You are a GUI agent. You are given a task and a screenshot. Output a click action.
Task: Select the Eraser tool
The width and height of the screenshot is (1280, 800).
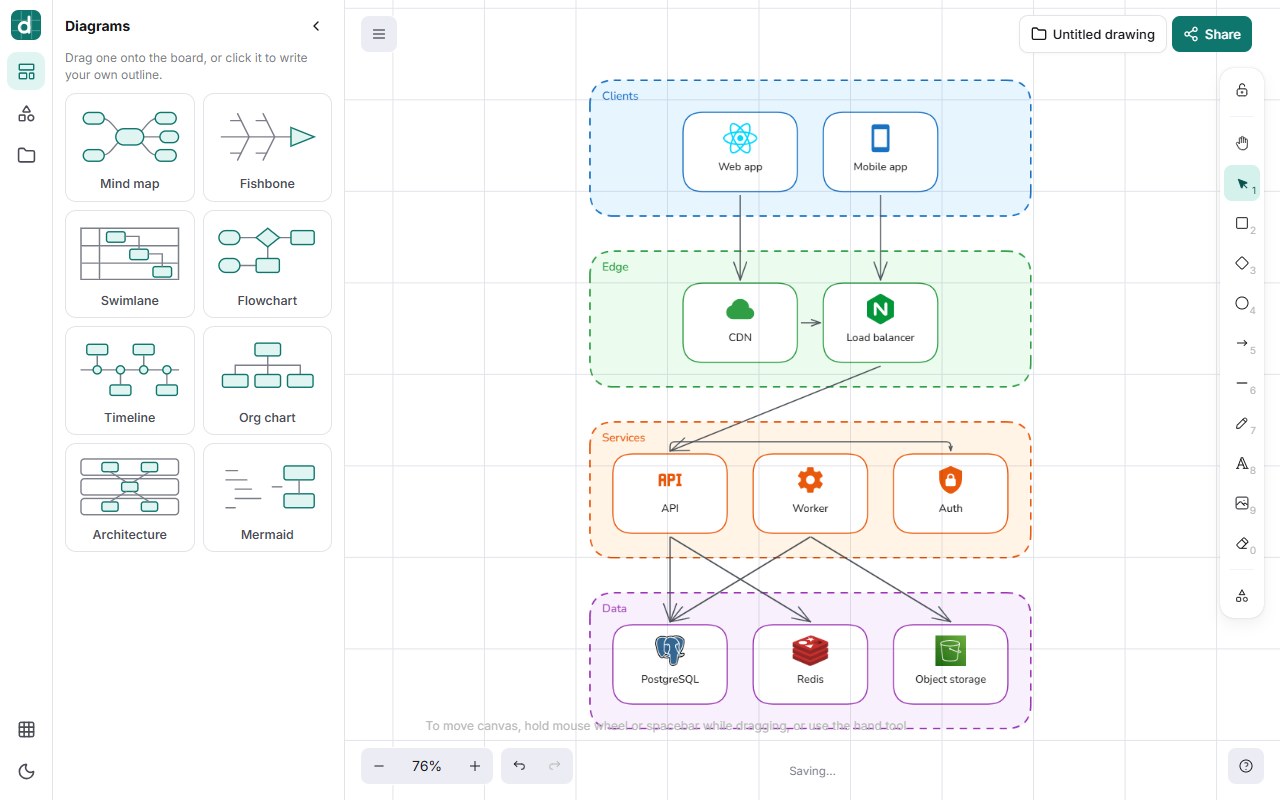click(x=1242, y=543)
